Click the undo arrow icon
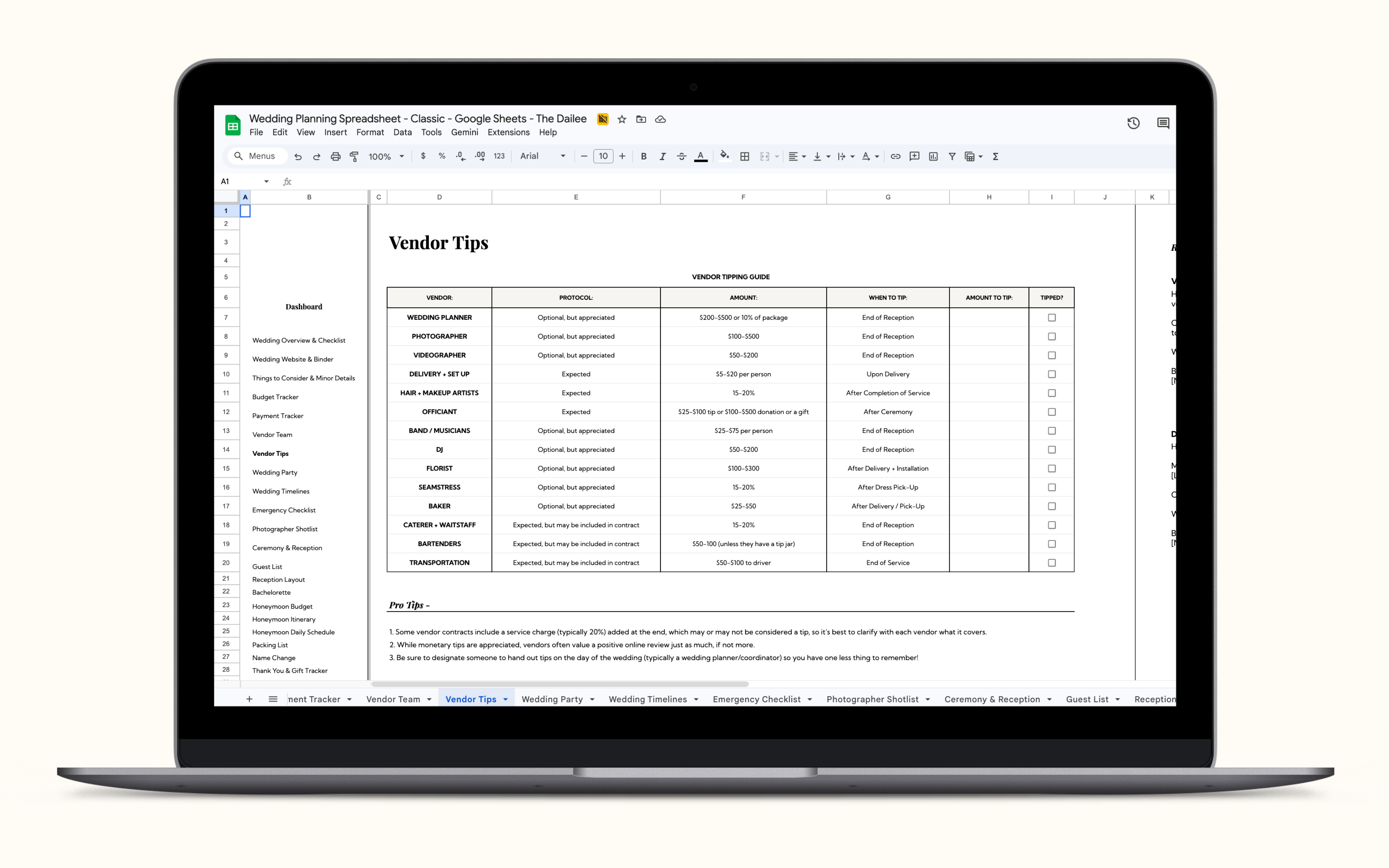1389x868 pixels. [x=298, y=156]
